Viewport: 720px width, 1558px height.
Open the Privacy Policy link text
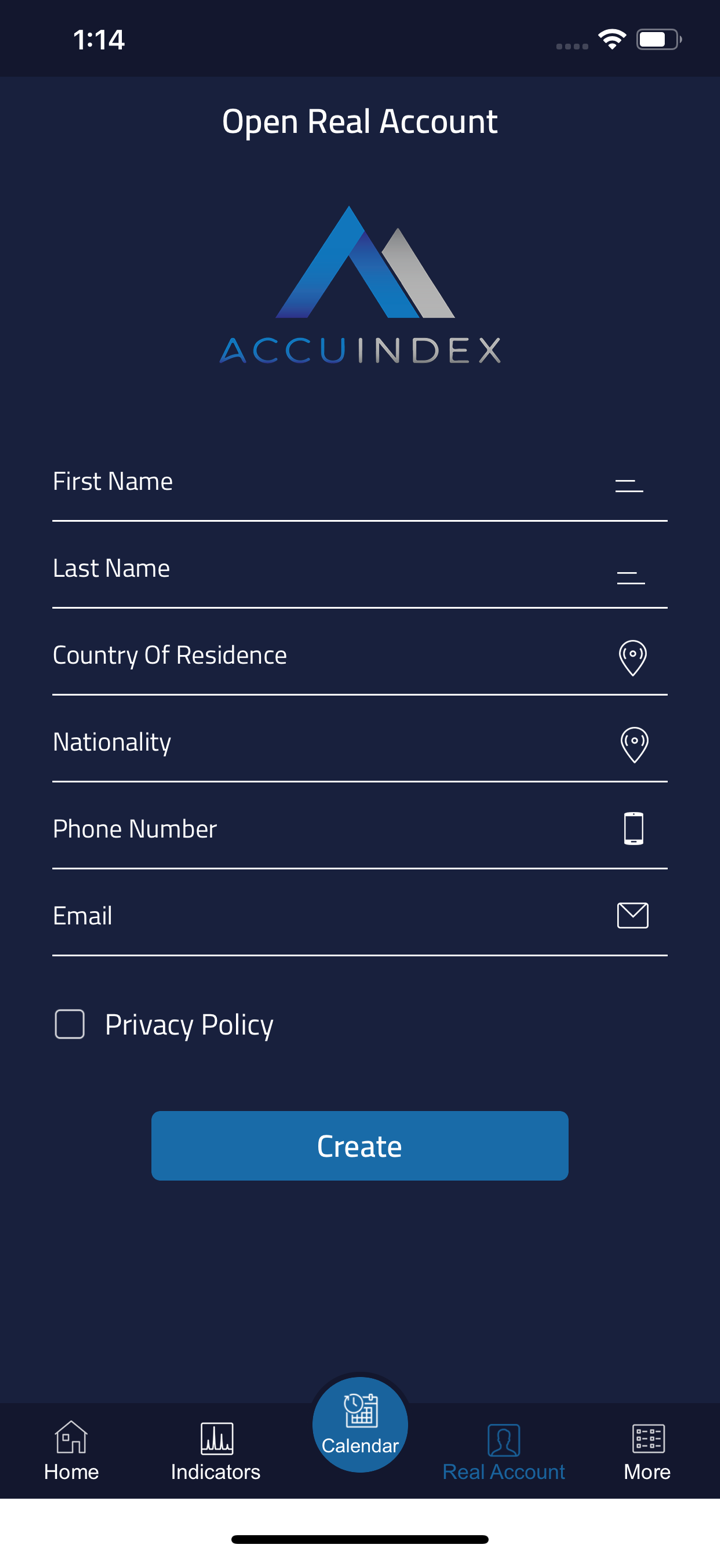click(x=189, y=1025)
